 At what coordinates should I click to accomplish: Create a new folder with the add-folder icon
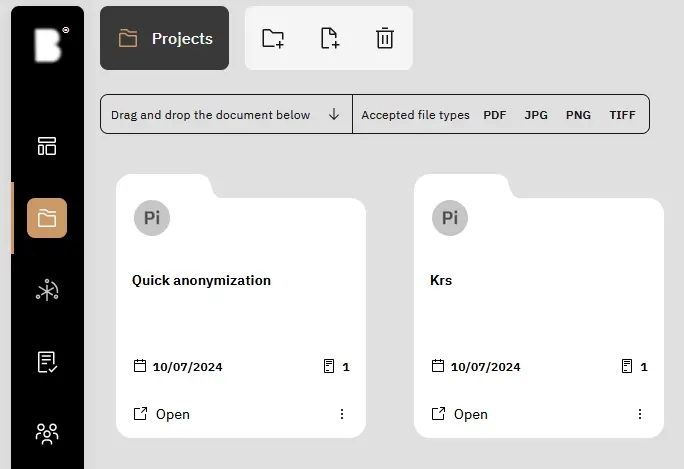[273, 38]
